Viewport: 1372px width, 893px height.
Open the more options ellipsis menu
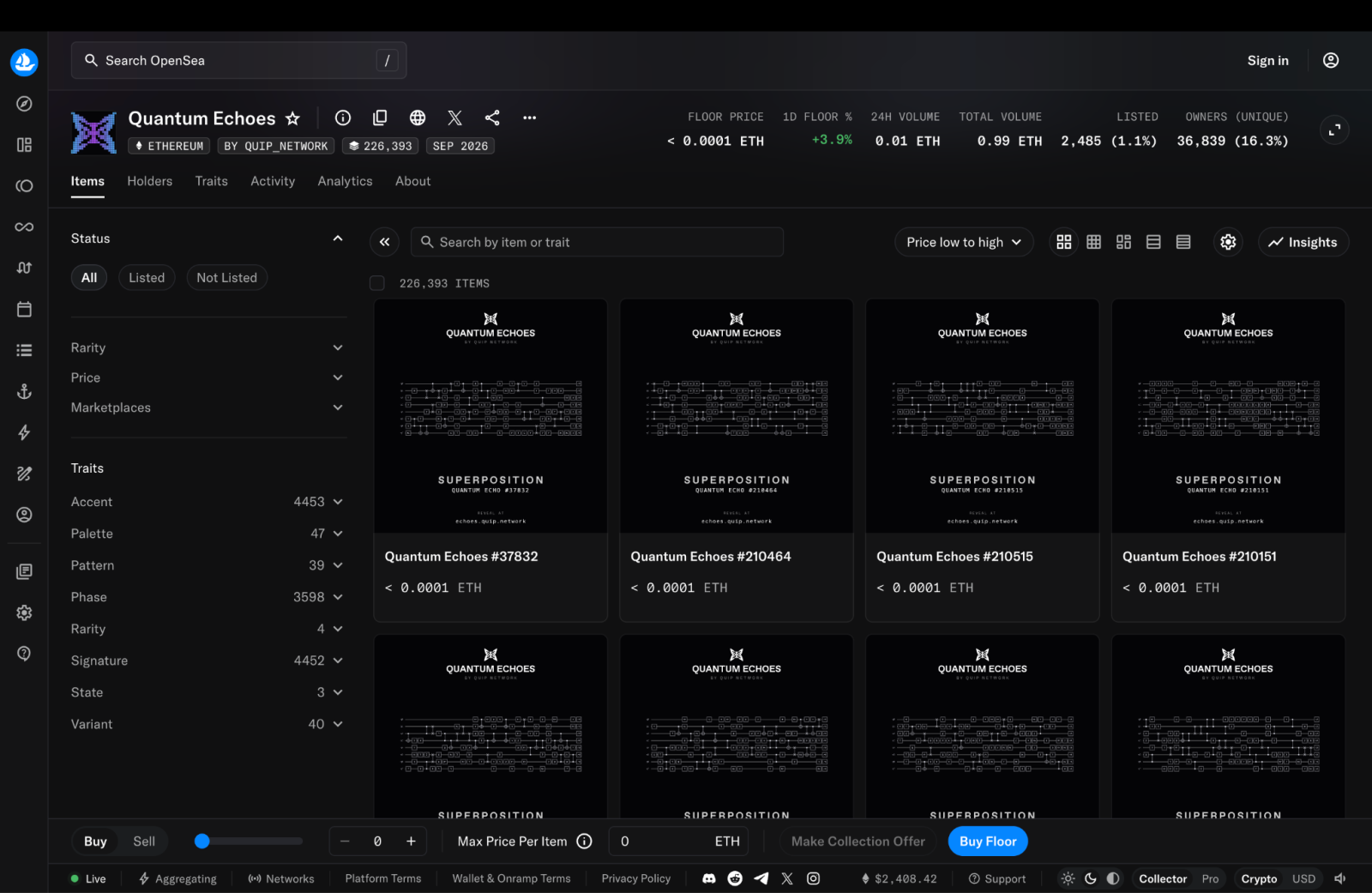530,118
